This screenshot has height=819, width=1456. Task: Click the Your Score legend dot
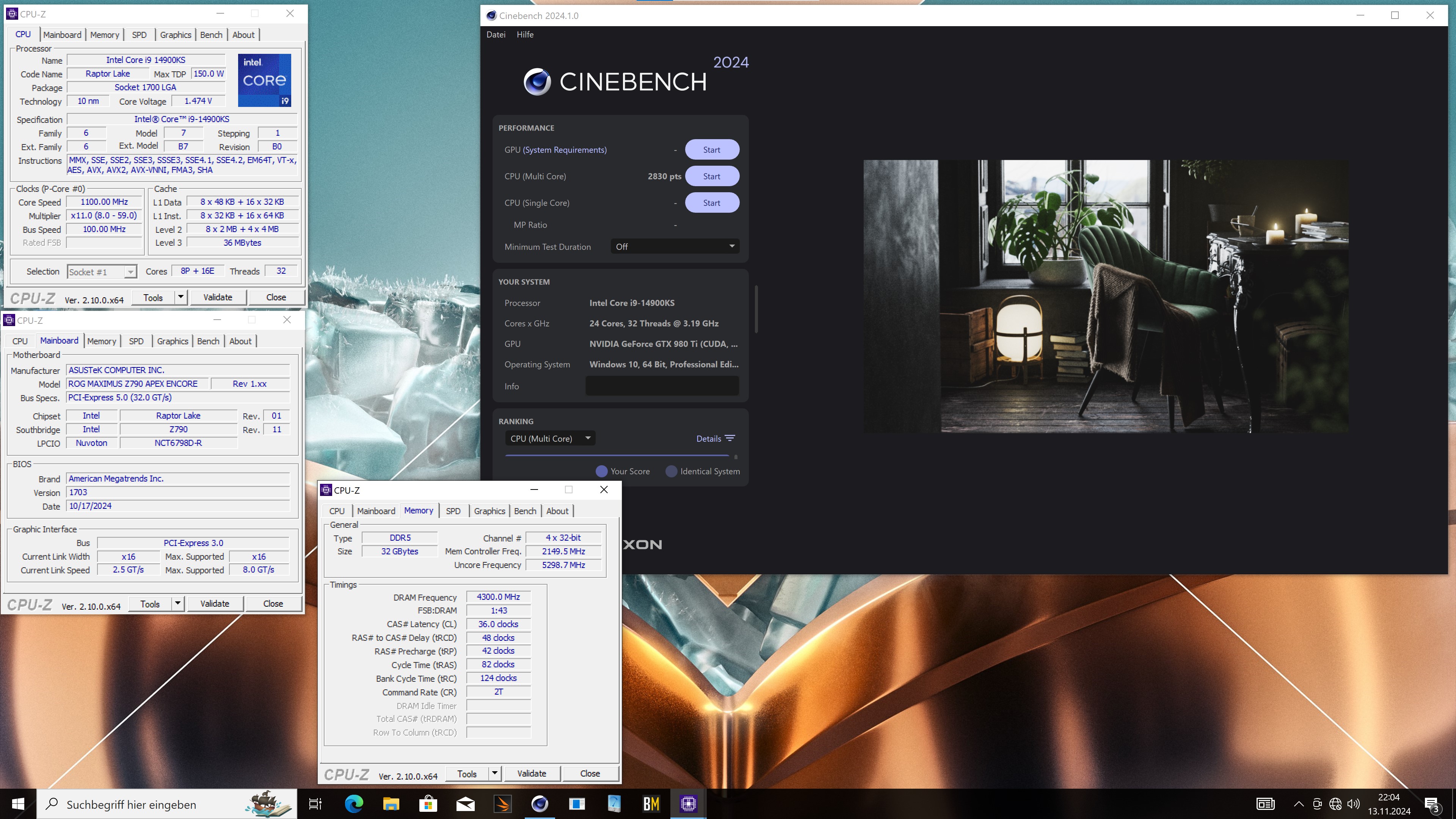[x=601, y=471]
